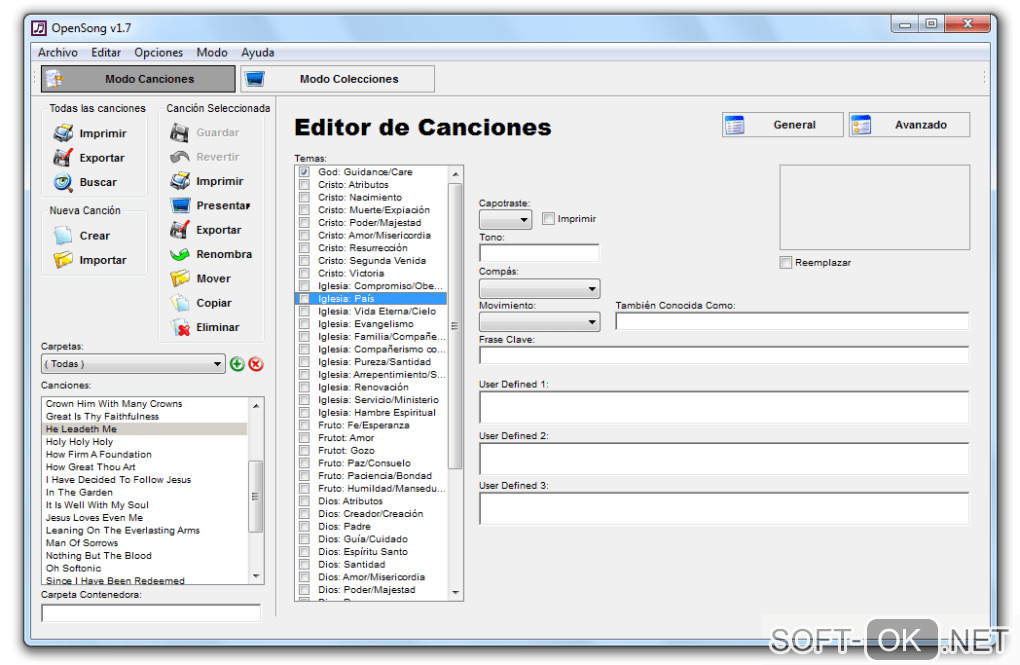
Task: Check the Cristo: Atributos theme box
Action: (304, 185)
